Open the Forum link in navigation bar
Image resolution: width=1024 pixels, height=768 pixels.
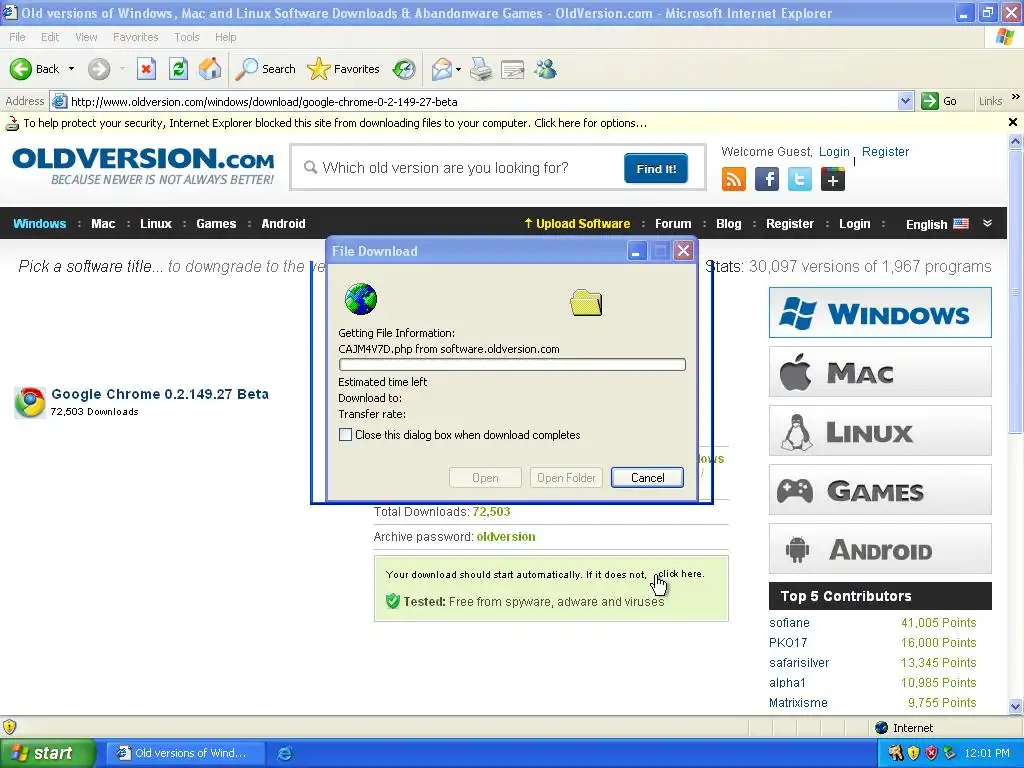[673, 223]
